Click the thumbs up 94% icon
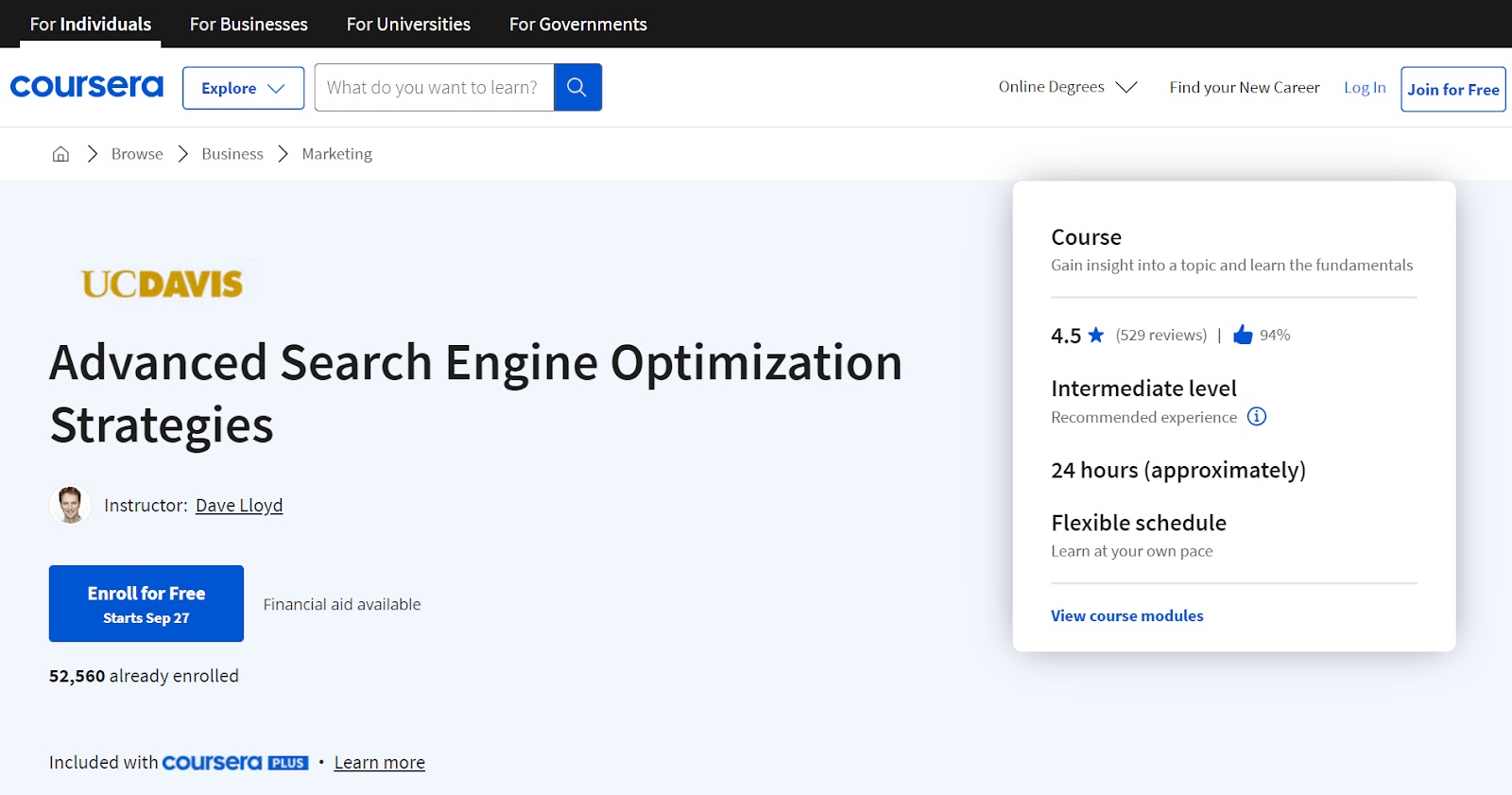Image resolution: width=1512 pixels, height=795 pixels. click(x=1243, y=335)
